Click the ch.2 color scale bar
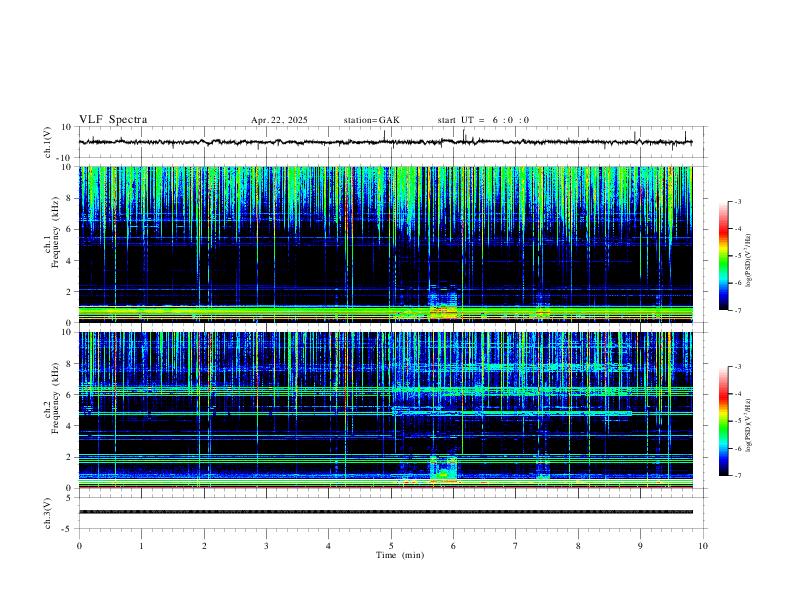 click(723, 421)
